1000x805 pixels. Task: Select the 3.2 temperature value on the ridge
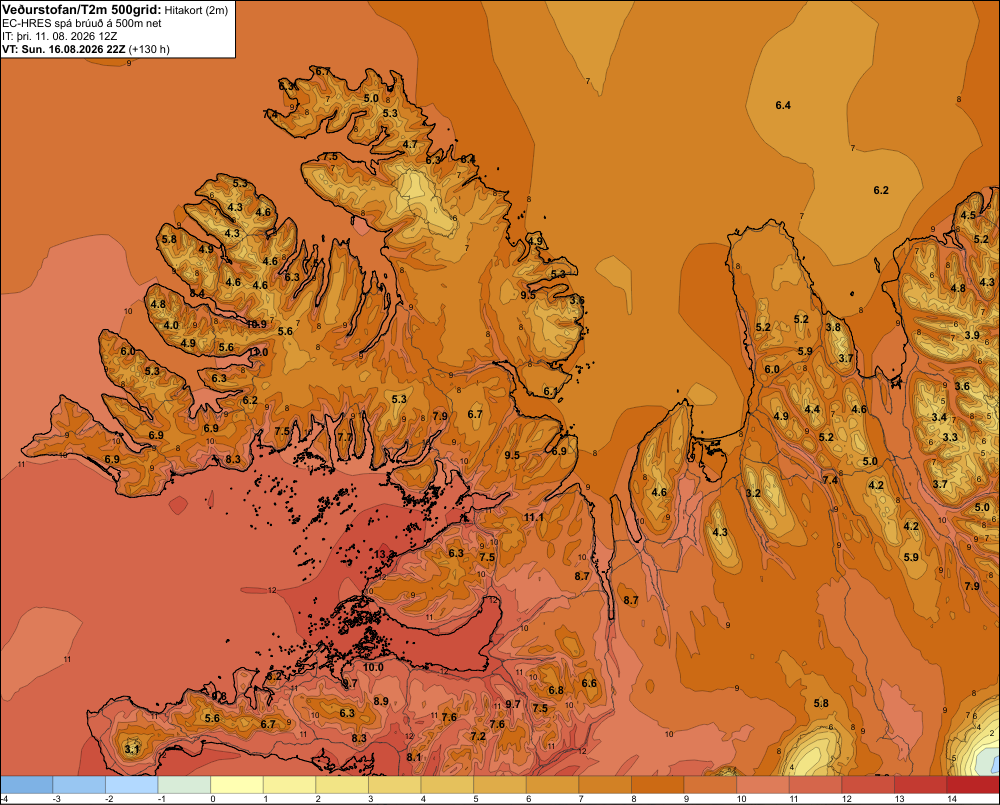[x=753, y=493]
